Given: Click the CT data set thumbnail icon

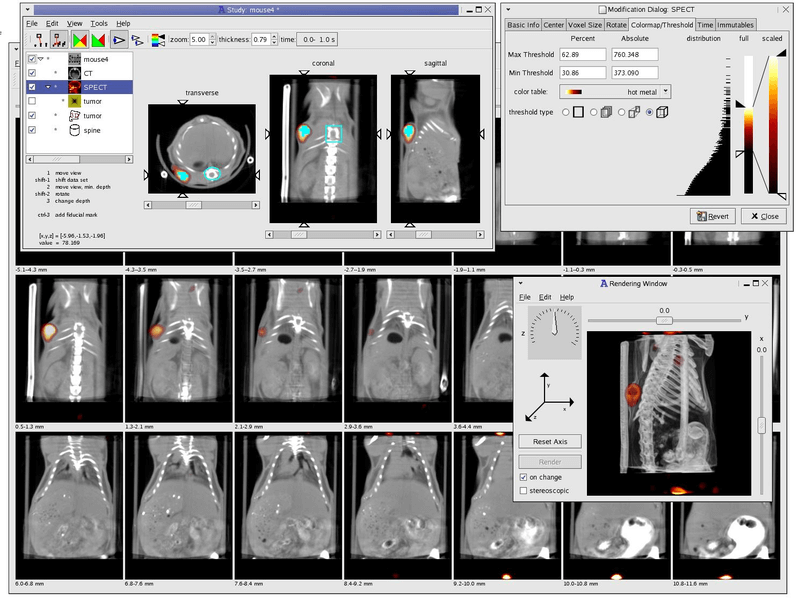Looking at the screenshot, I should pos(74,73).
